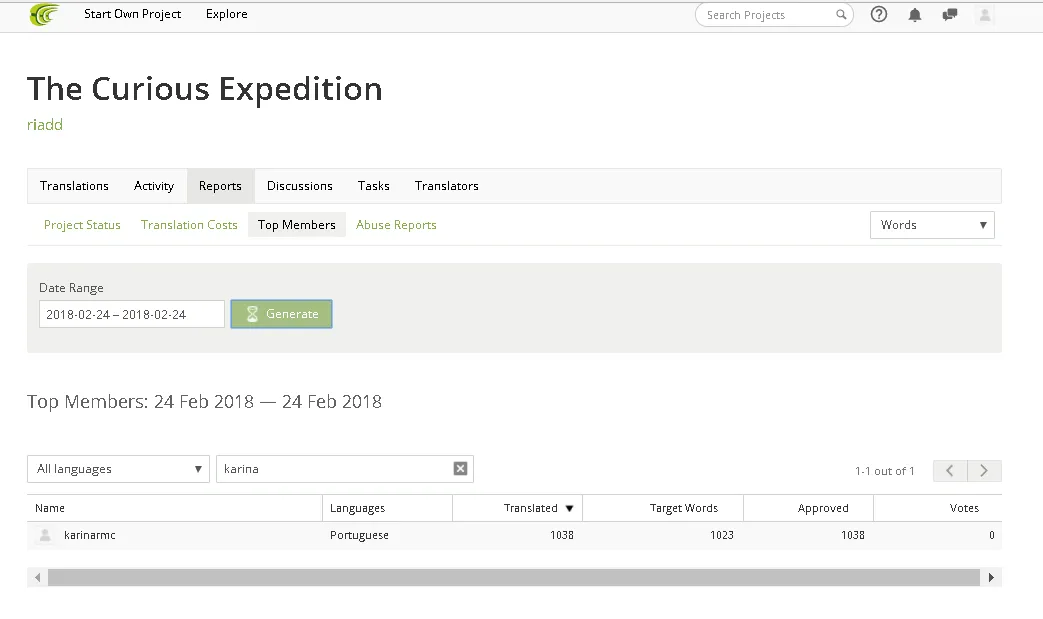Open the Tasks tab
Image resolution: width=1043 pixels, height=619 pixels.
(374, 186)
